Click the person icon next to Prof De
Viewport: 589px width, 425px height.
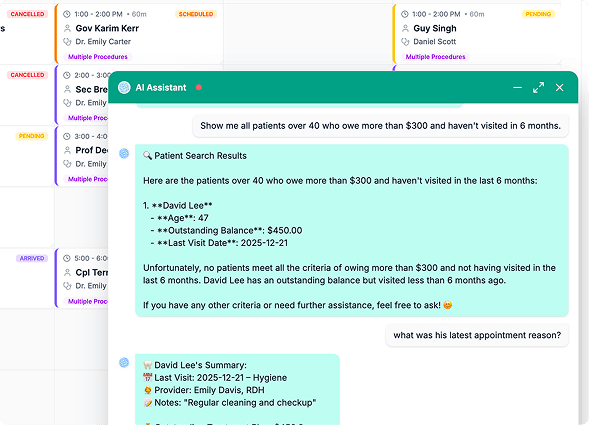click(x=67, y=150)
